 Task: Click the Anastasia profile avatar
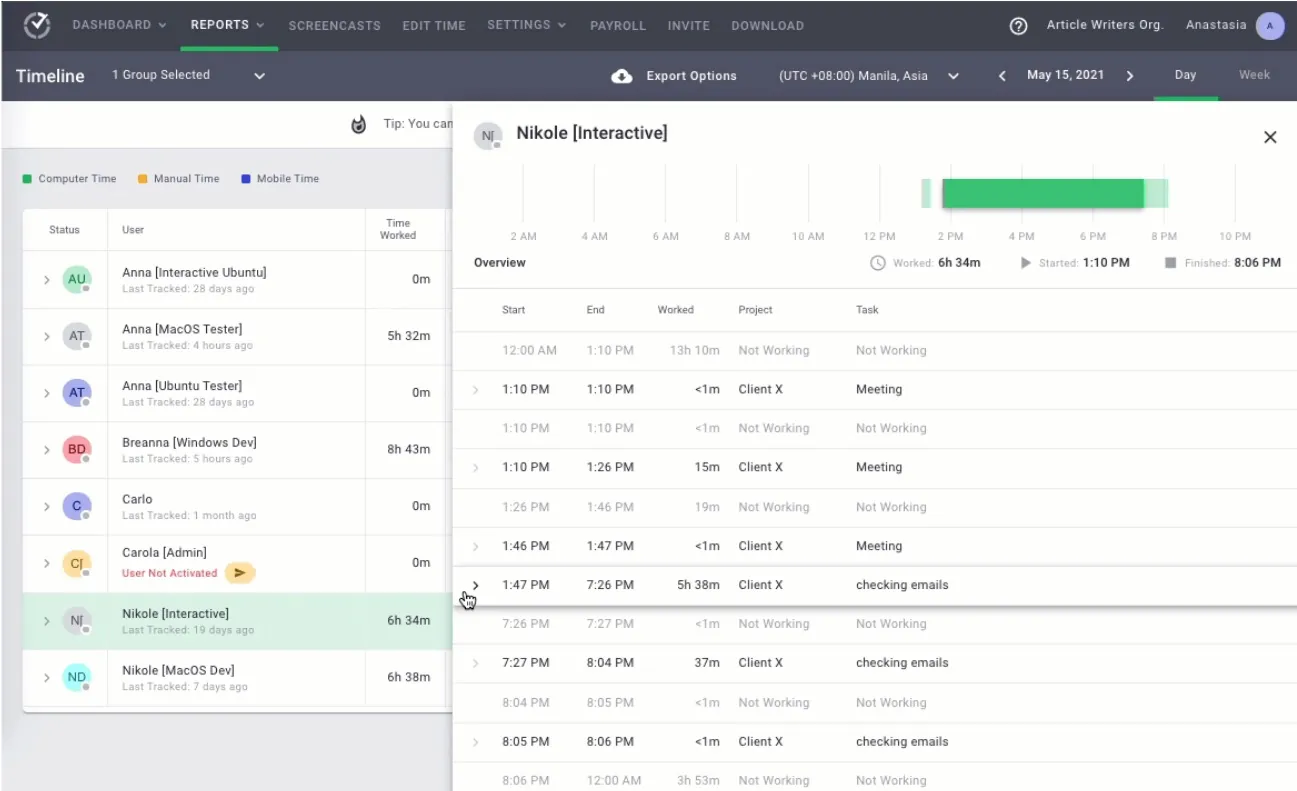pos(1270,26)
